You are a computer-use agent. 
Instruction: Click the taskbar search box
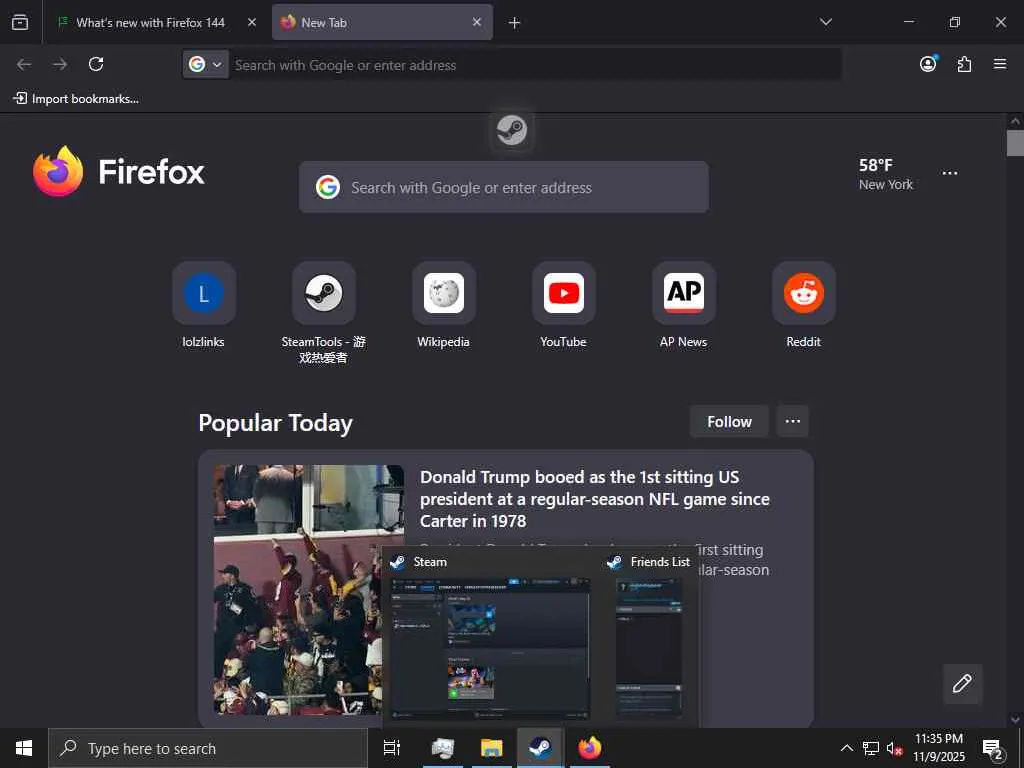pyautogui.click(x=208, y=748)
